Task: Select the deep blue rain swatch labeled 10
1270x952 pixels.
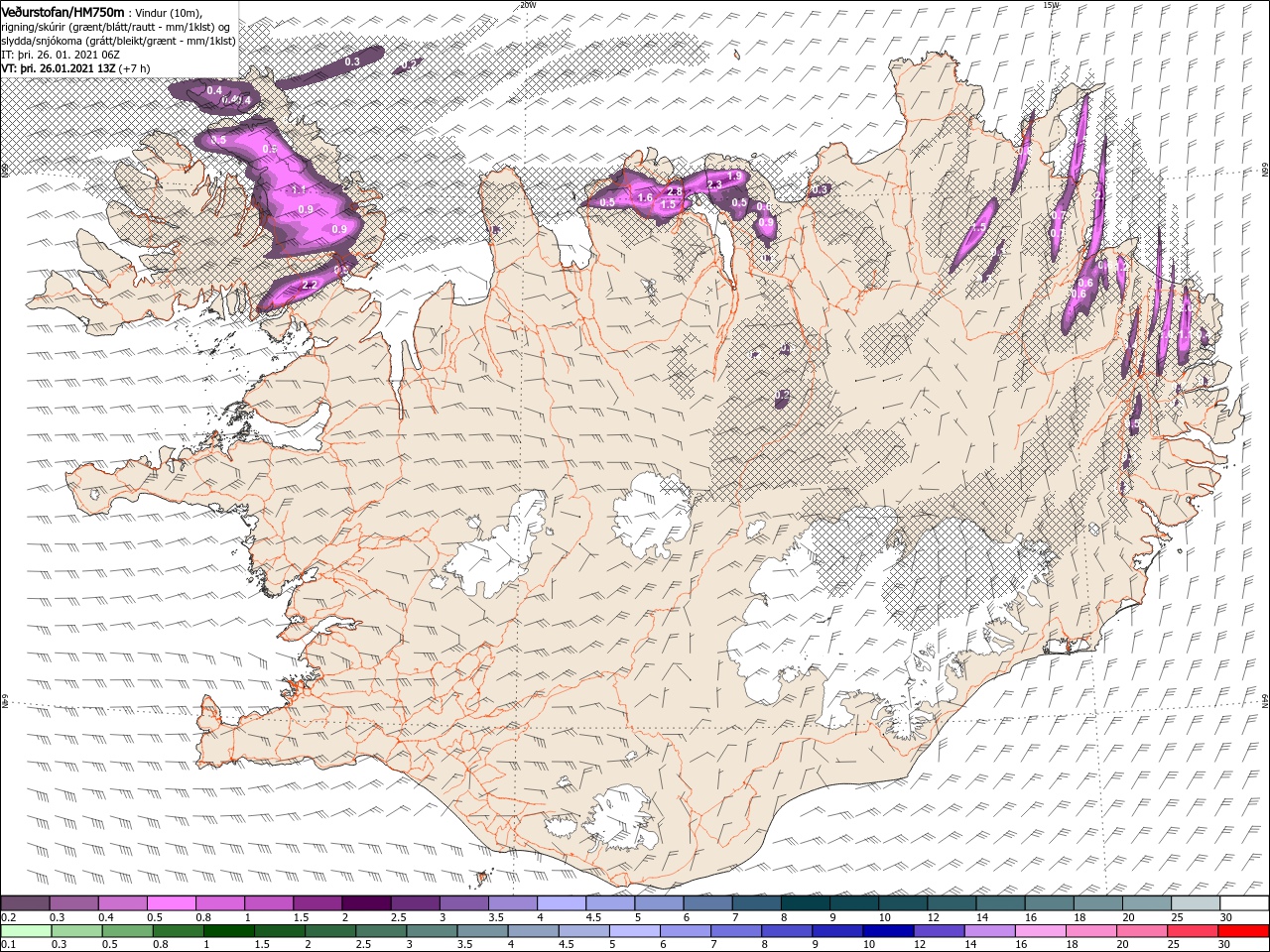Action: coord(888,931)
